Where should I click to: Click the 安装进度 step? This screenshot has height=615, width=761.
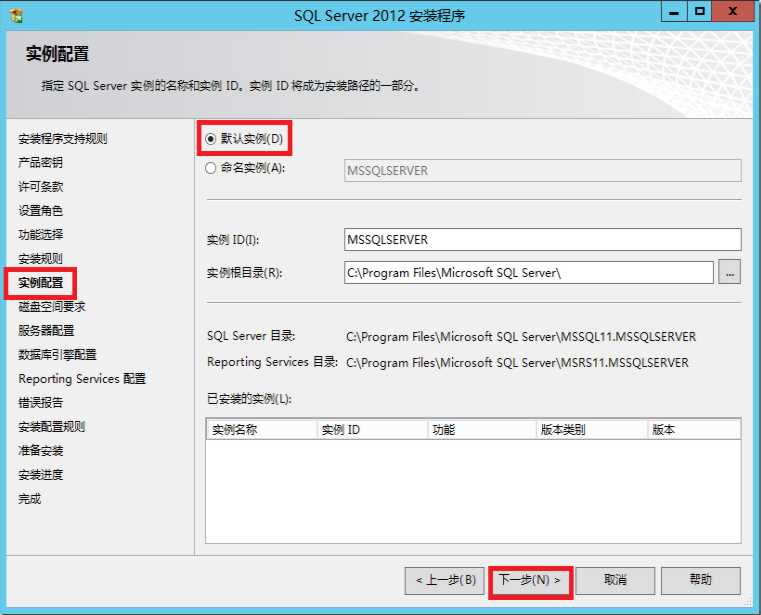[x=40, y=475]
